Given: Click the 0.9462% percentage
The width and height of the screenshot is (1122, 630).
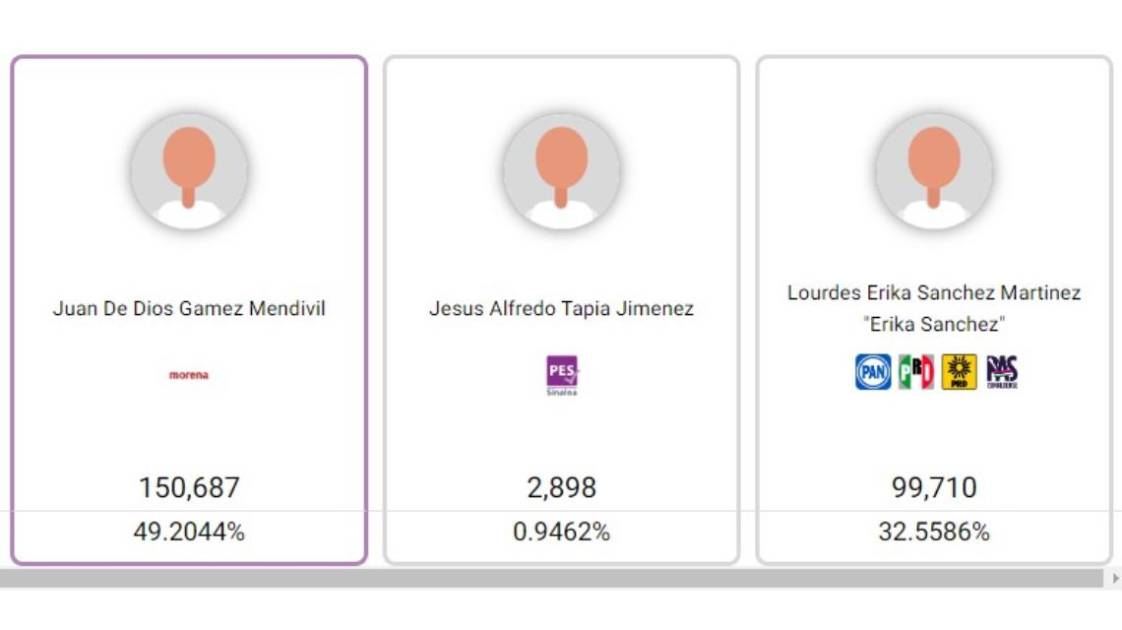Looking at the screenshot, I should coord(561,532).
